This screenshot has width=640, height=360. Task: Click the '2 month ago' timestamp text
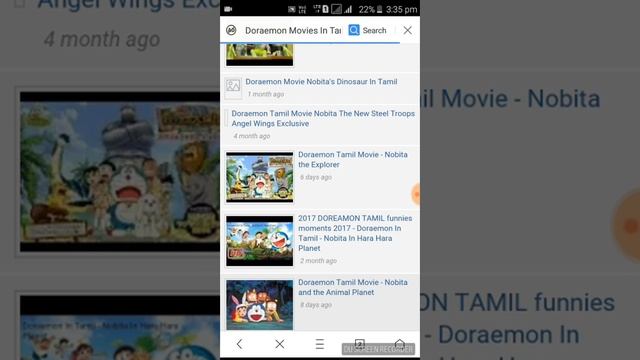(318, 261)
